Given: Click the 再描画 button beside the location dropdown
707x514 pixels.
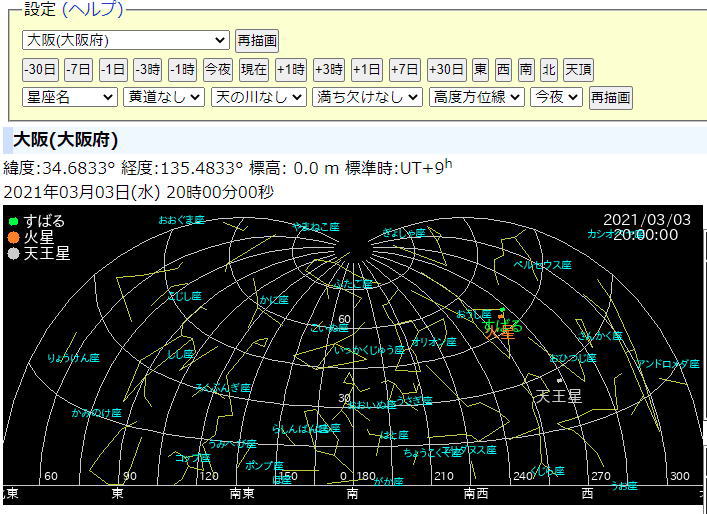Looking at the screenshot, I should tap(257, 41).
